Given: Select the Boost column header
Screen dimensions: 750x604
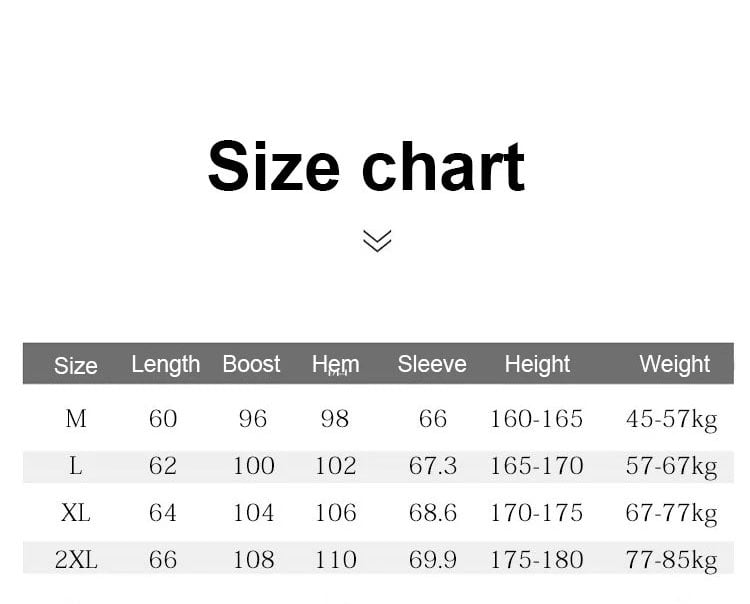Looking at the screenshot, I should 251,364.
